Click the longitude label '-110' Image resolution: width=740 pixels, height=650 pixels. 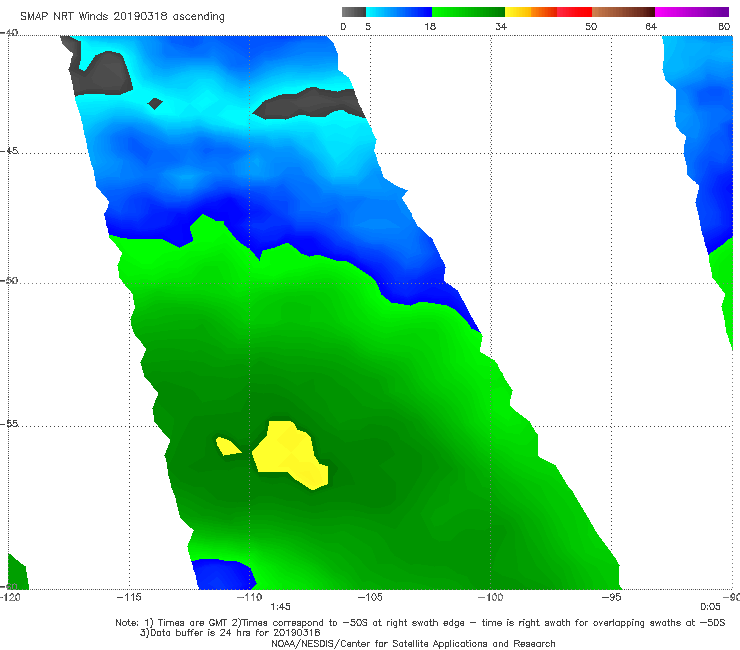249,597
